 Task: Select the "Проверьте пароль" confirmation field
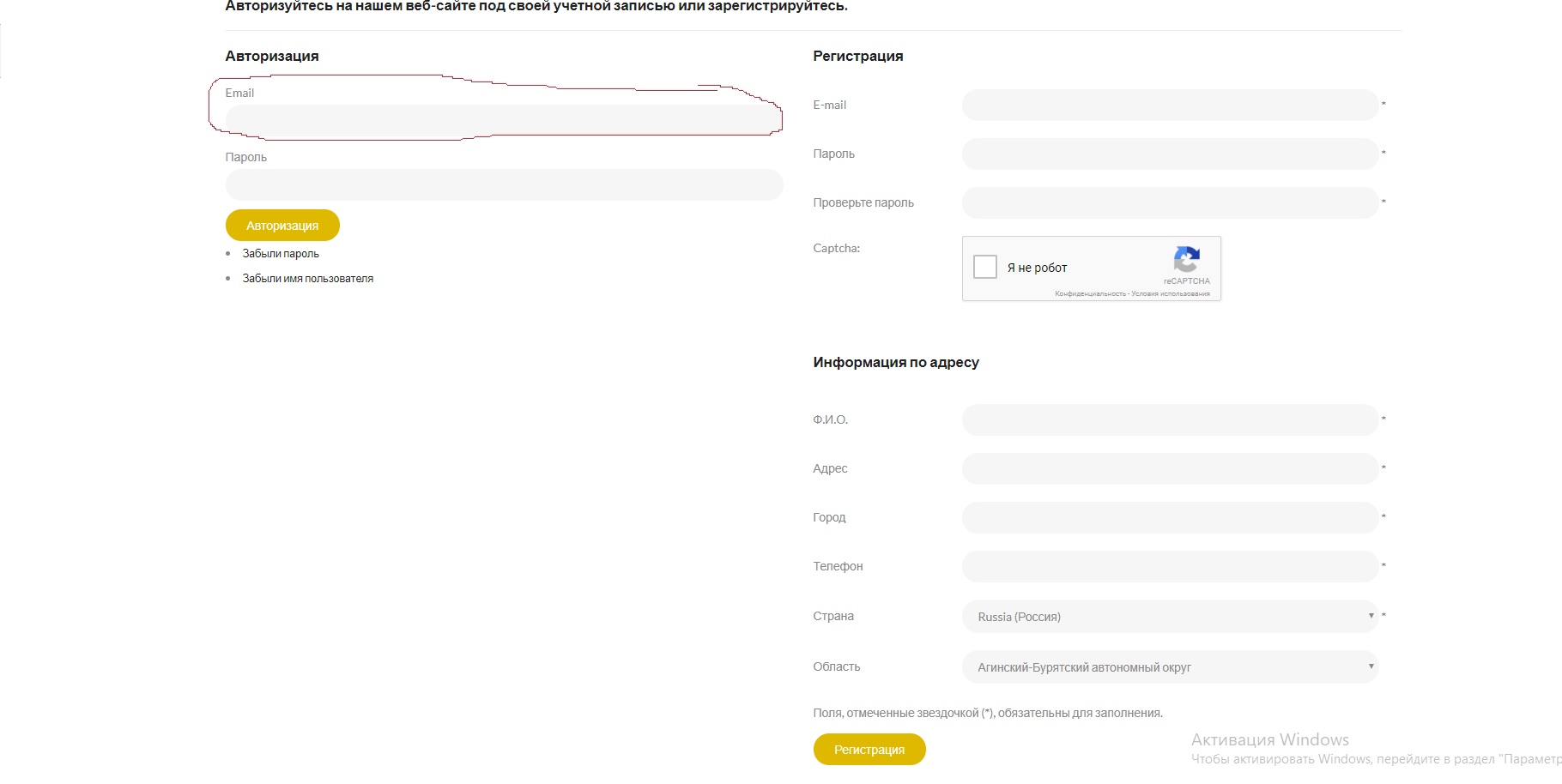[x=1169, y=203]
